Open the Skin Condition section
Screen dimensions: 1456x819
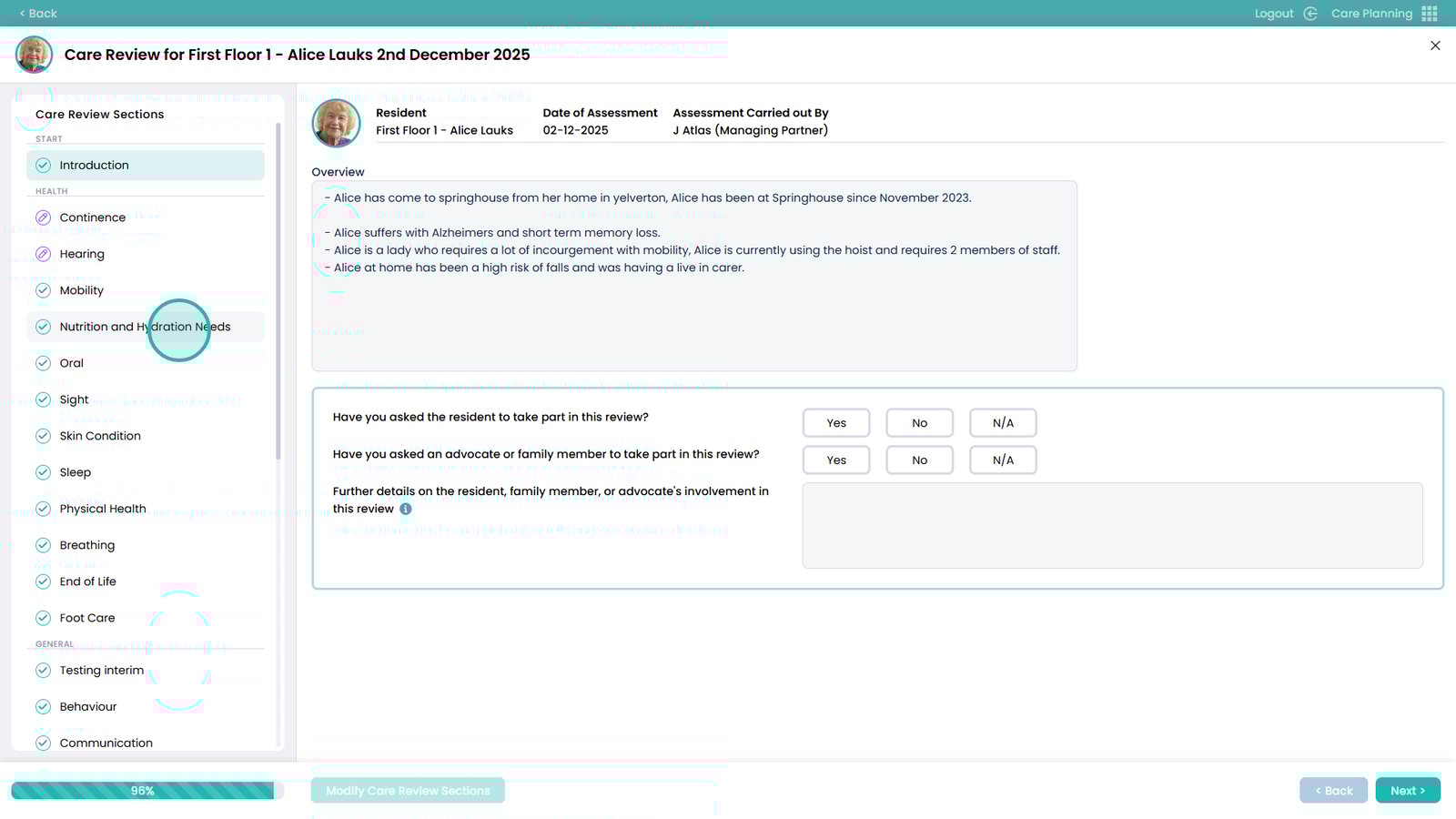[x=100, y=436]
